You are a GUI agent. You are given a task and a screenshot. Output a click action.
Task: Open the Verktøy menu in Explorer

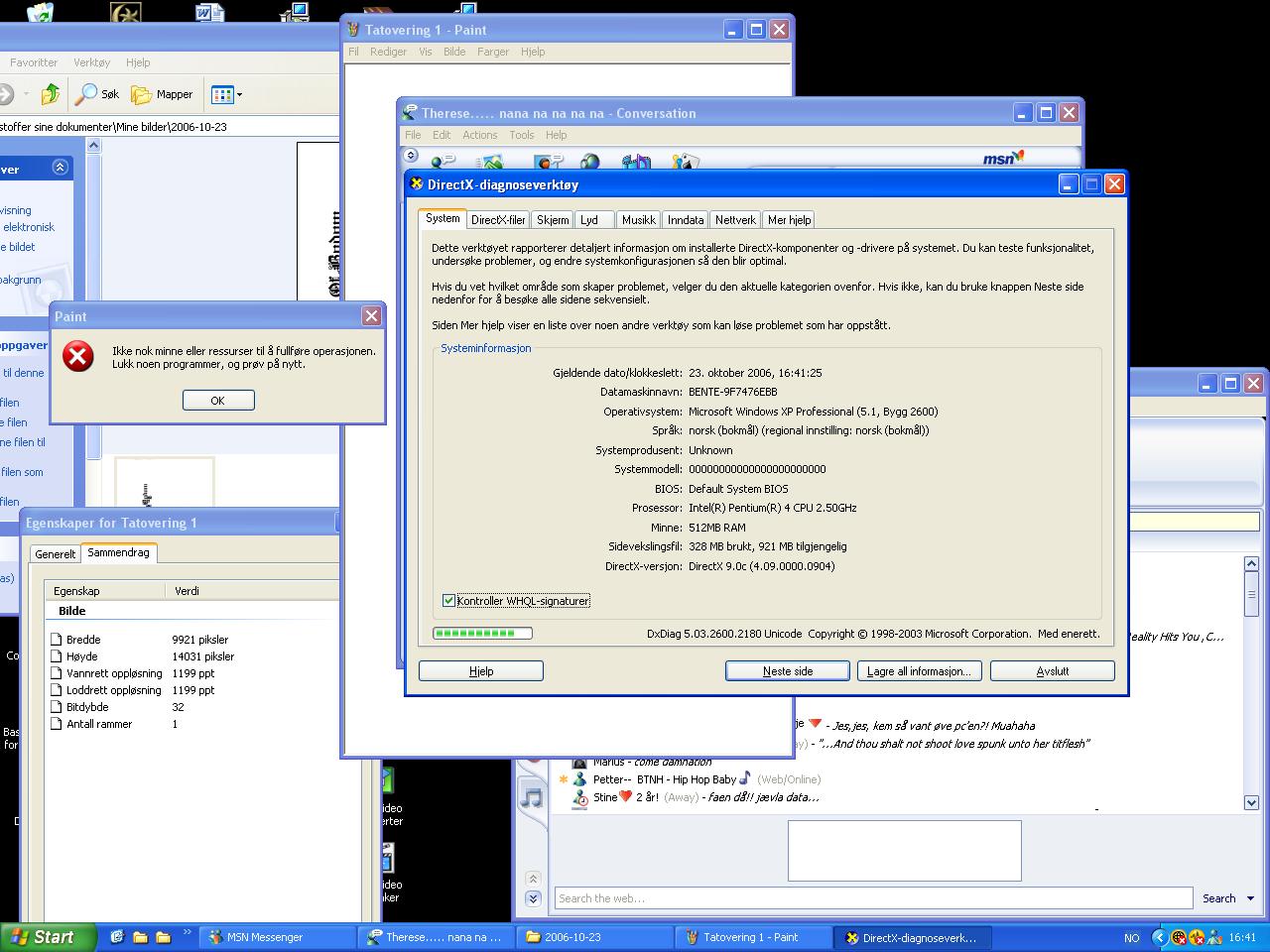coord(91,61)
